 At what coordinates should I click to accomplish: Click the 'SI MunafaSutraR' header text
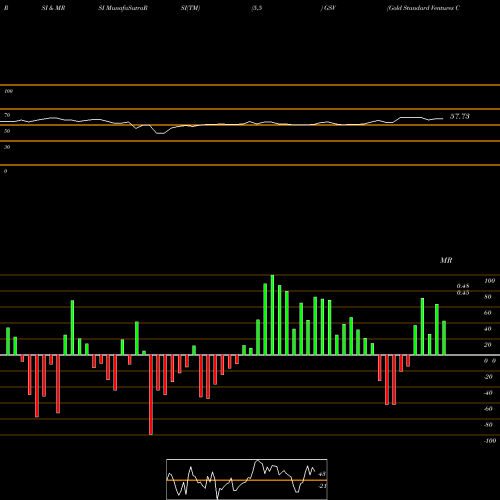point(123,8)
